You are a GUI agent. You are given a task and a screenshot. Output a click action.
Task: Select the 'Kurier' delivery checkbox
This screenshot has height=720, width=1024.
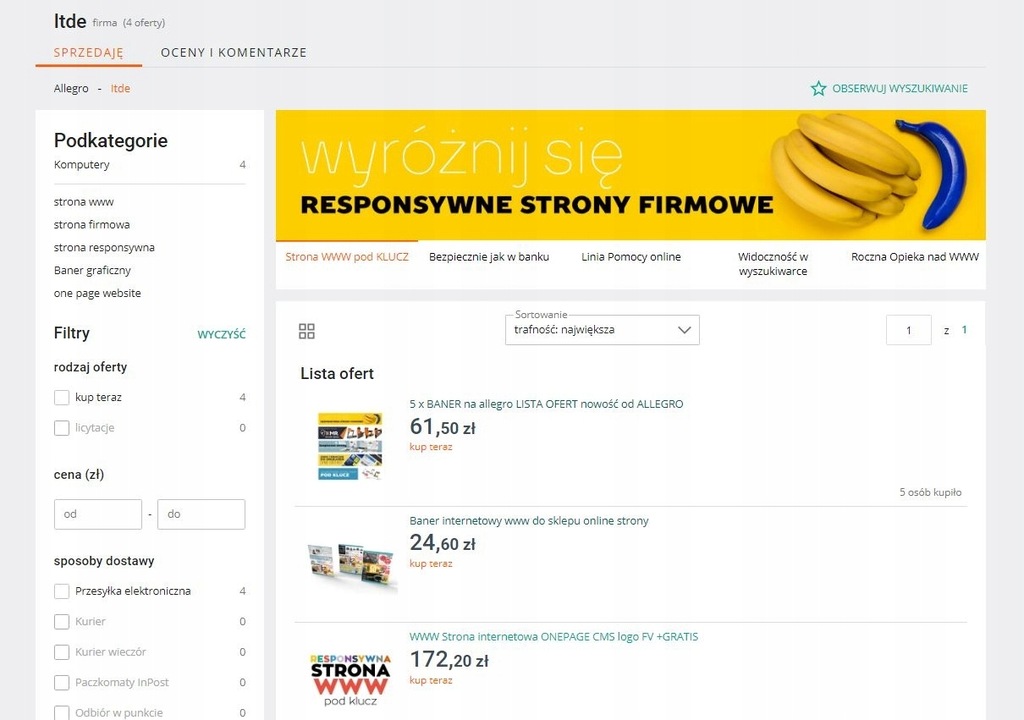(62, 622)
